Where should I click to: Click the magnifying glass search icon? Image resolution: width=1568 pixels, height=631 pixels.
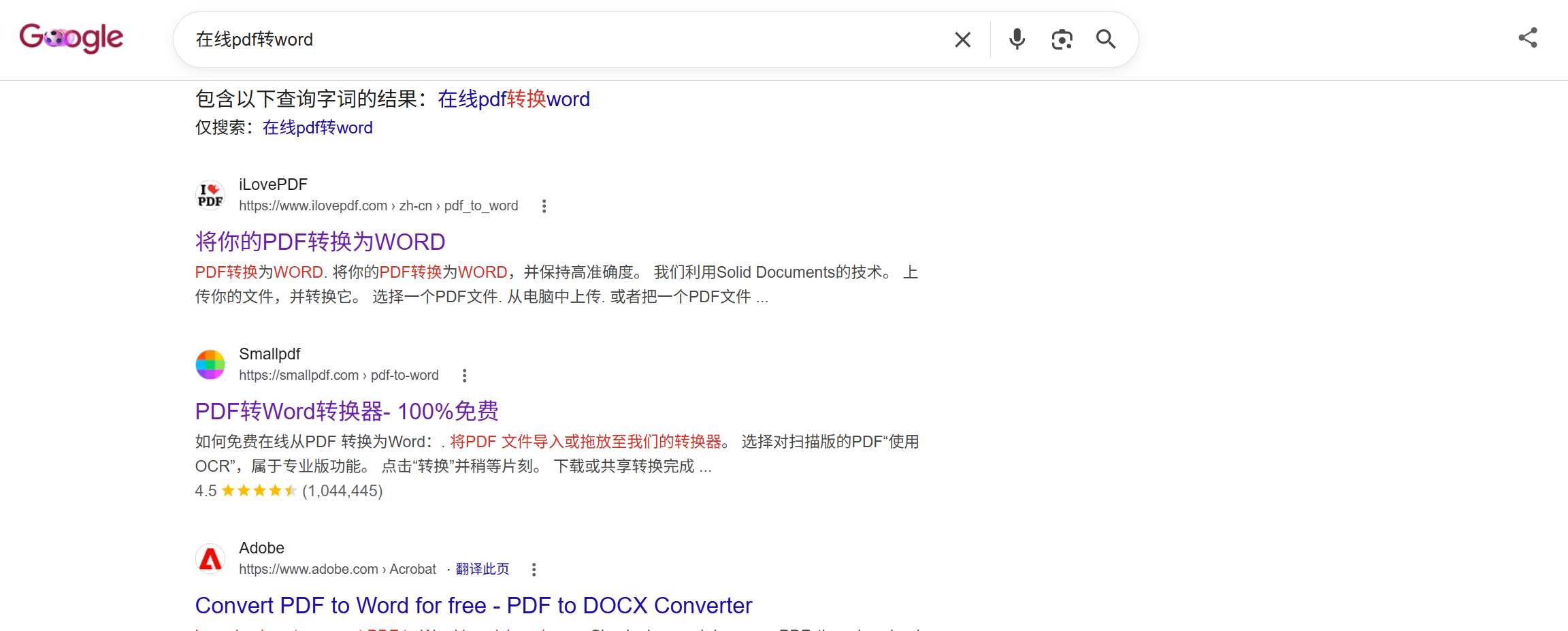click(x=1106, y=39)
